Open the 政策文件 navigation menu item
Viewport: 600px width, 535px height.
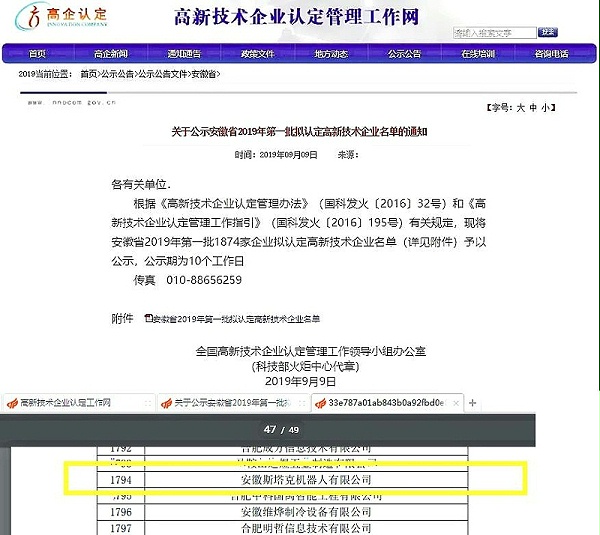pos(258,54)
